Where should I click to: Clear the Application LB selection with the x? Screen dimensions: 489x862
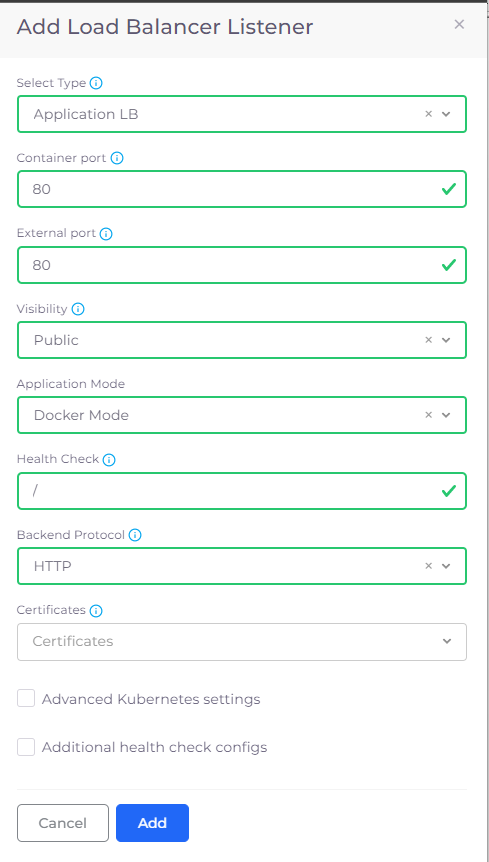coord(429,114)
